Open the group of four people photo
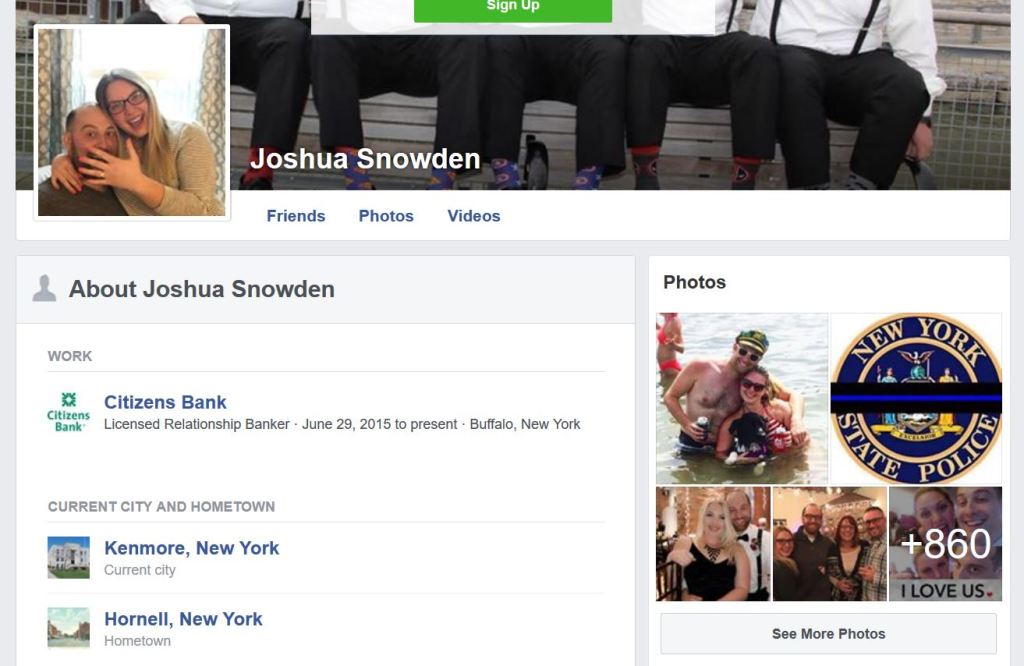Screen dimensions: 1024x666 pos(829,543)
